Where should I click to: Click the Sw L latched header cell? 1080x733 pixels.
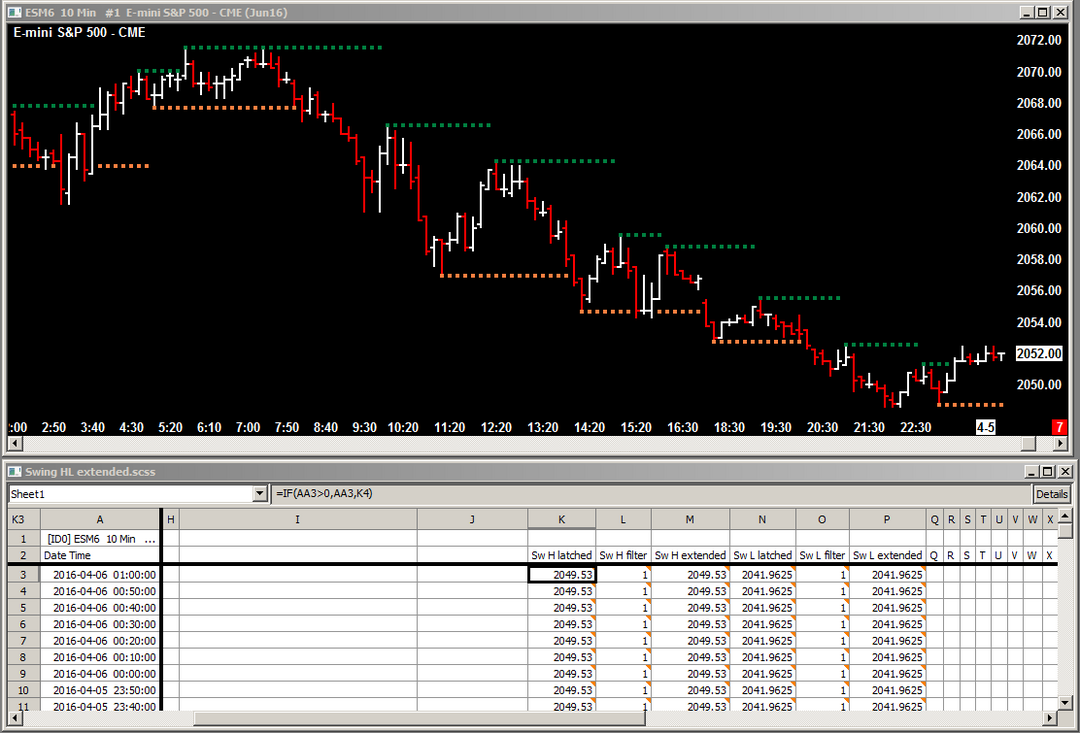(762, 555)
